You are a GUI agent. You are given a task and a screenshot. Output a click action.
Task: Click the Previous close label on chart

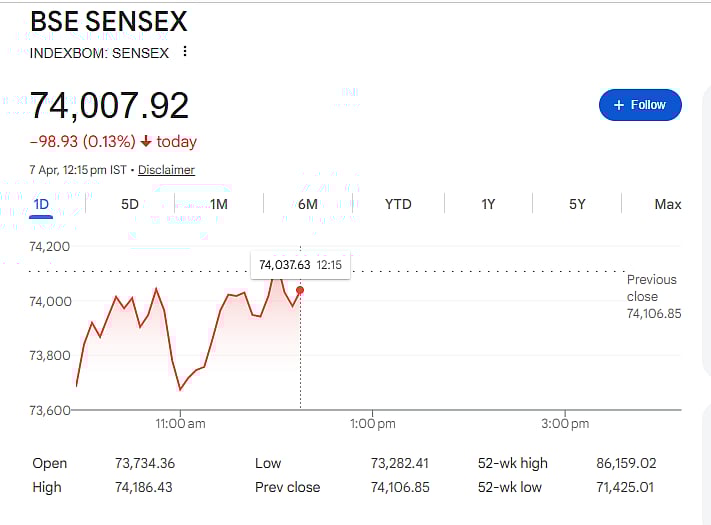(651, 288)
